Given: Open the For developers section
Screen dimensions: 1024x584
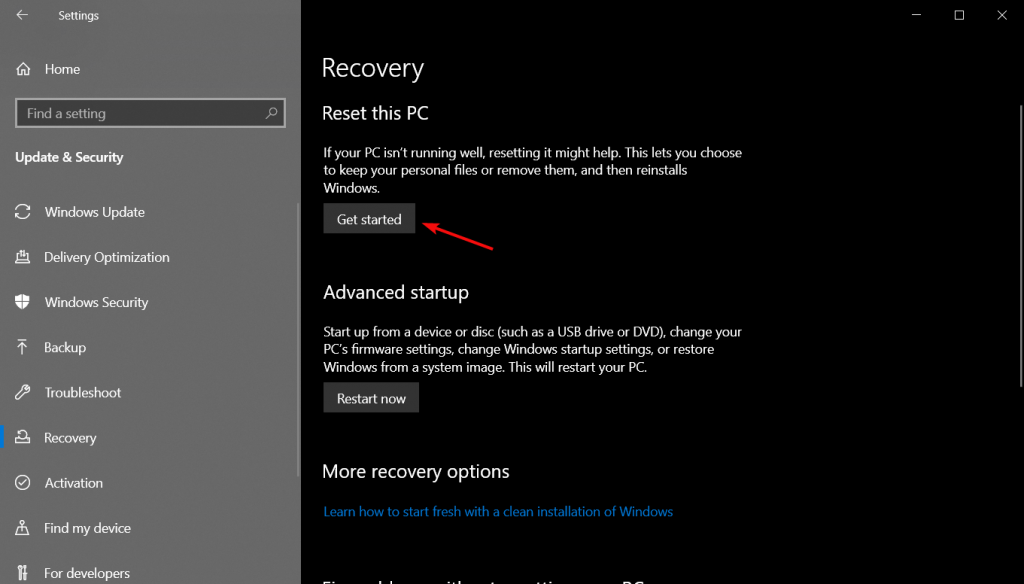Looking at the screenshot, I should [86, 572].
